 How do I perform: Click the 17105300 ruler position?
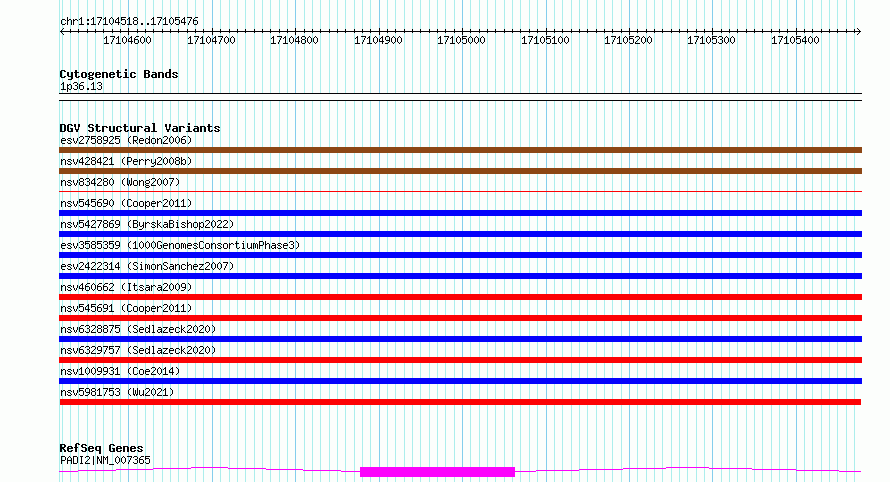[x=711, y=40]
